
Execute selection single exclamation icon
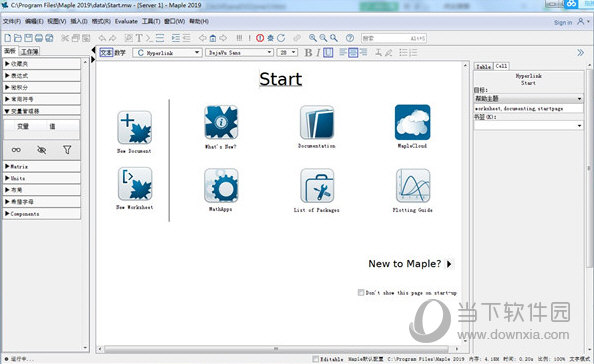[249, 38]
